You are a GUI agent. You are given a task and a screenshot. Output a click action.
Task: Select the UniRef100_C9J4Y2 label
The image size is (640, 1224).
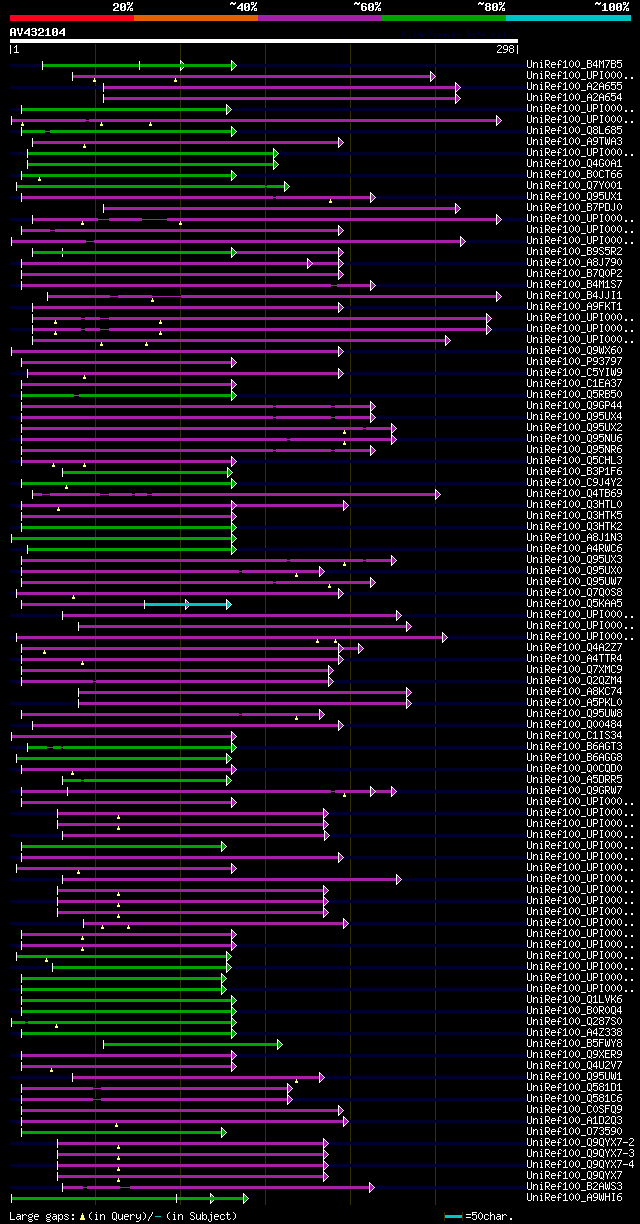574,483
